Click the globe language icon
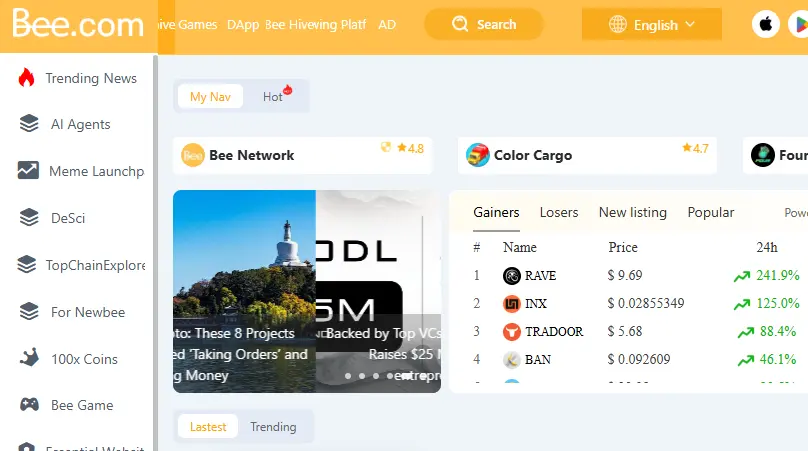Image resolution: width=808 pixels, height=451 pixels. click(x=617, y=24)
